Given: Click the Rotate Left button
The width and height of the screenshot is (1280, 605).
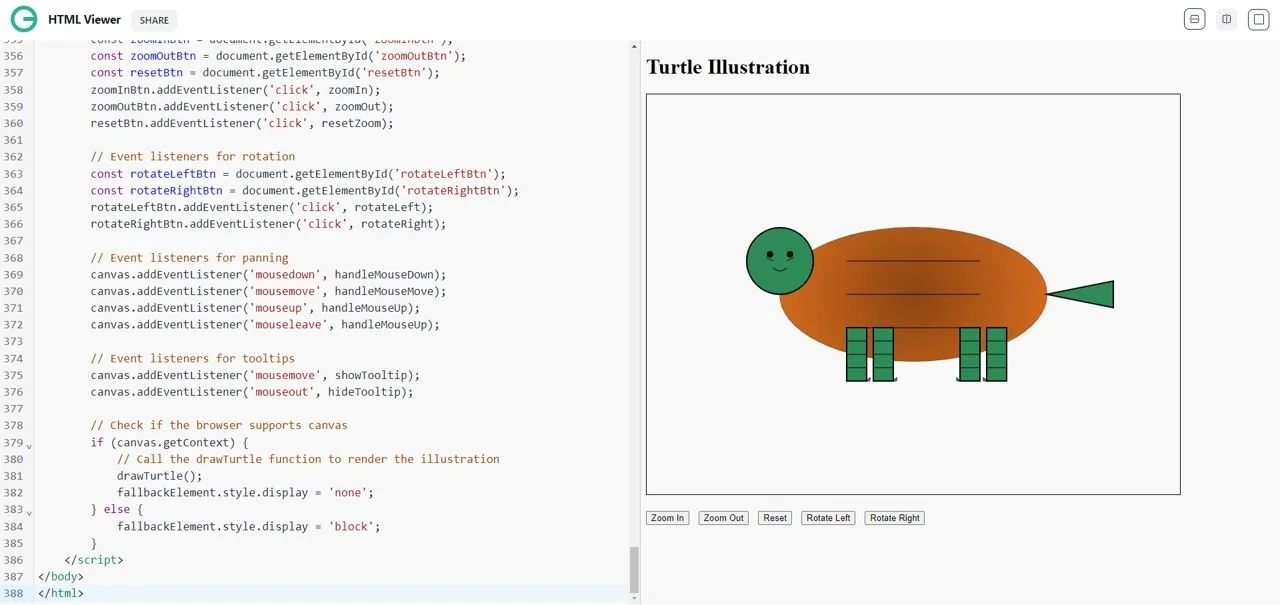Looking at the screenshot, I should [x=828, y=518].
